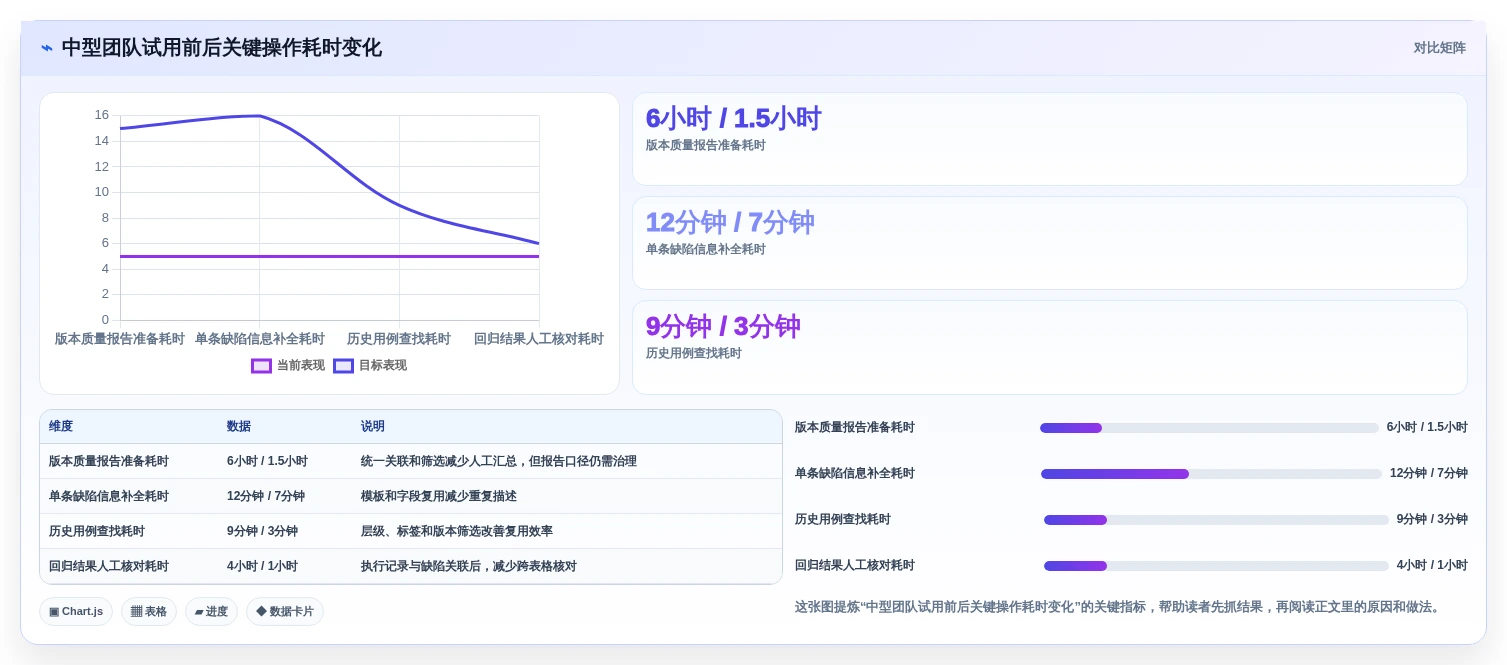Click table value 6小时 / 1.5小时
Image resolution: width=1507 pixels, height=665 pixels.
(267, 461)
